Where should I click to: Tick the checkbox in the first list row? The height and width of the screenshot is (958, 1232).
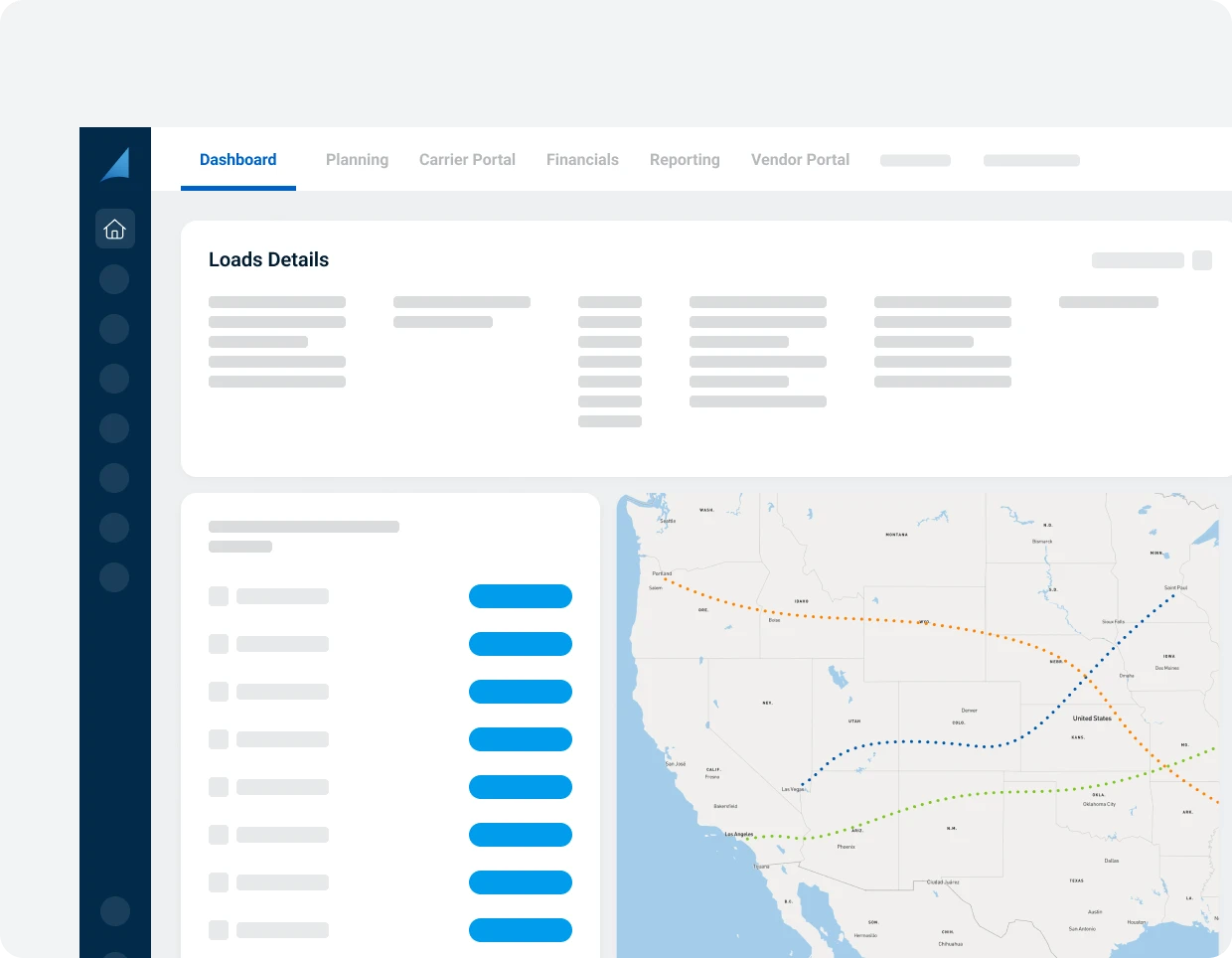219,596
